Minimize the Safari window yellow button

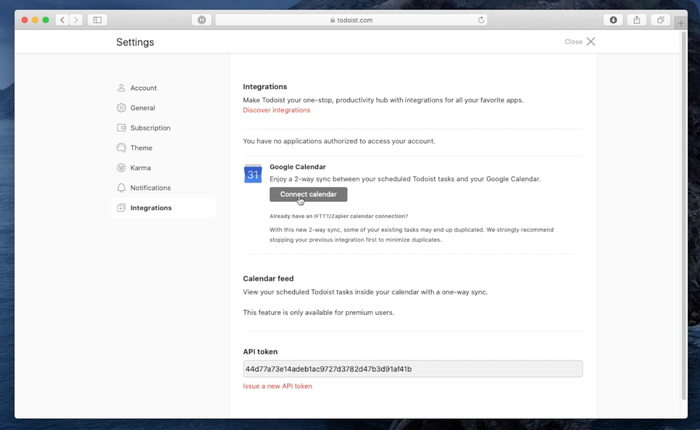point(35,20)
